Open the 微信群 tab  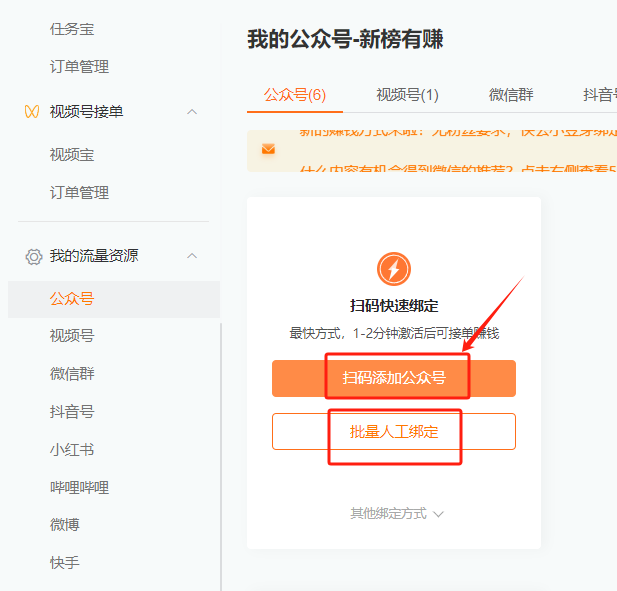(511, 95)
